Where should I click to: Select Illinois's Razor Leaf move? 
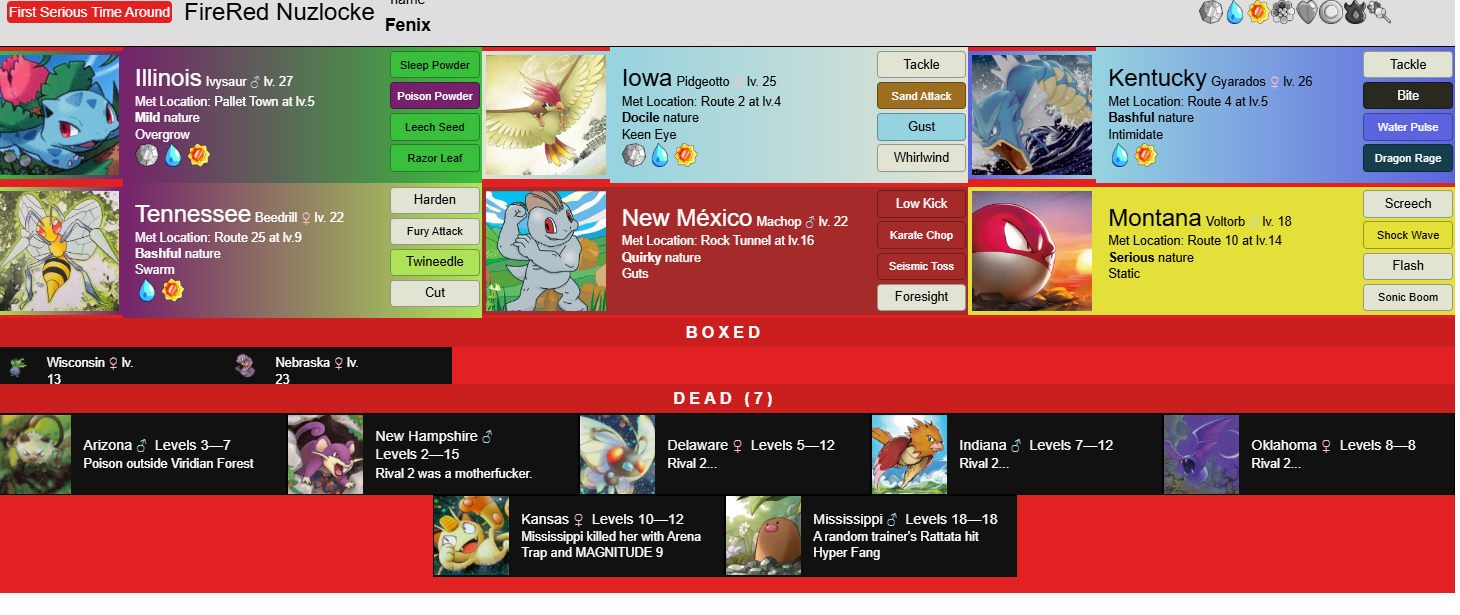point(435,158)
